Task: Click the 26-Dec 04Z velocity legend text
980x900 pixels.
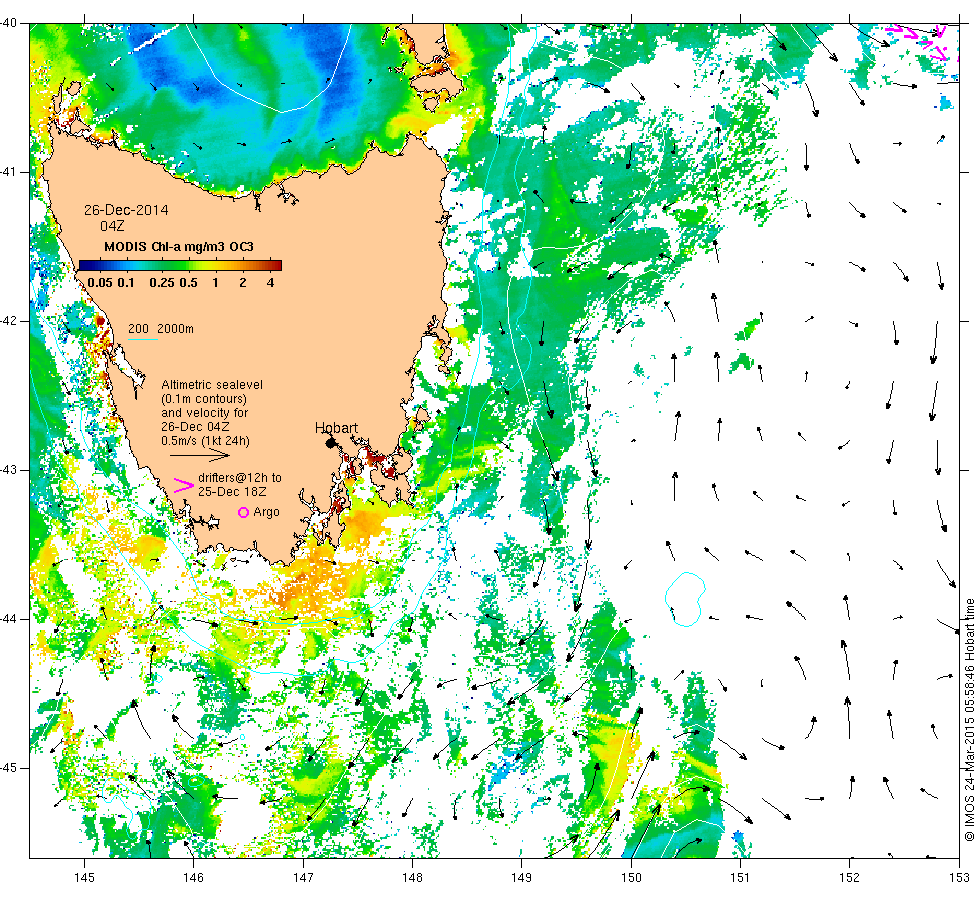Action: (195, 427)
